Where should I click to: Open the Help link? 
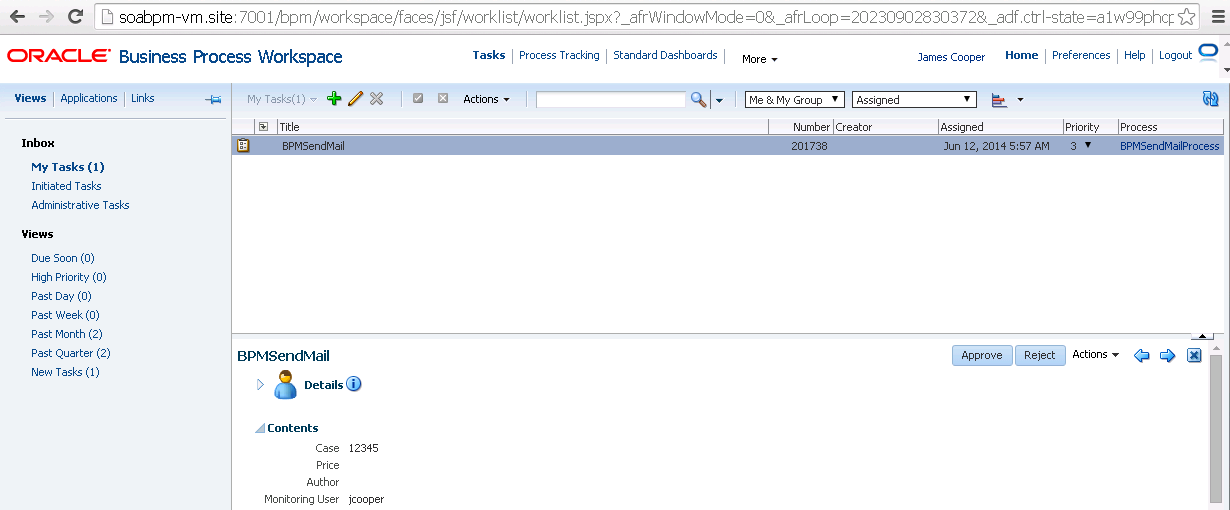pos(1134,55)
